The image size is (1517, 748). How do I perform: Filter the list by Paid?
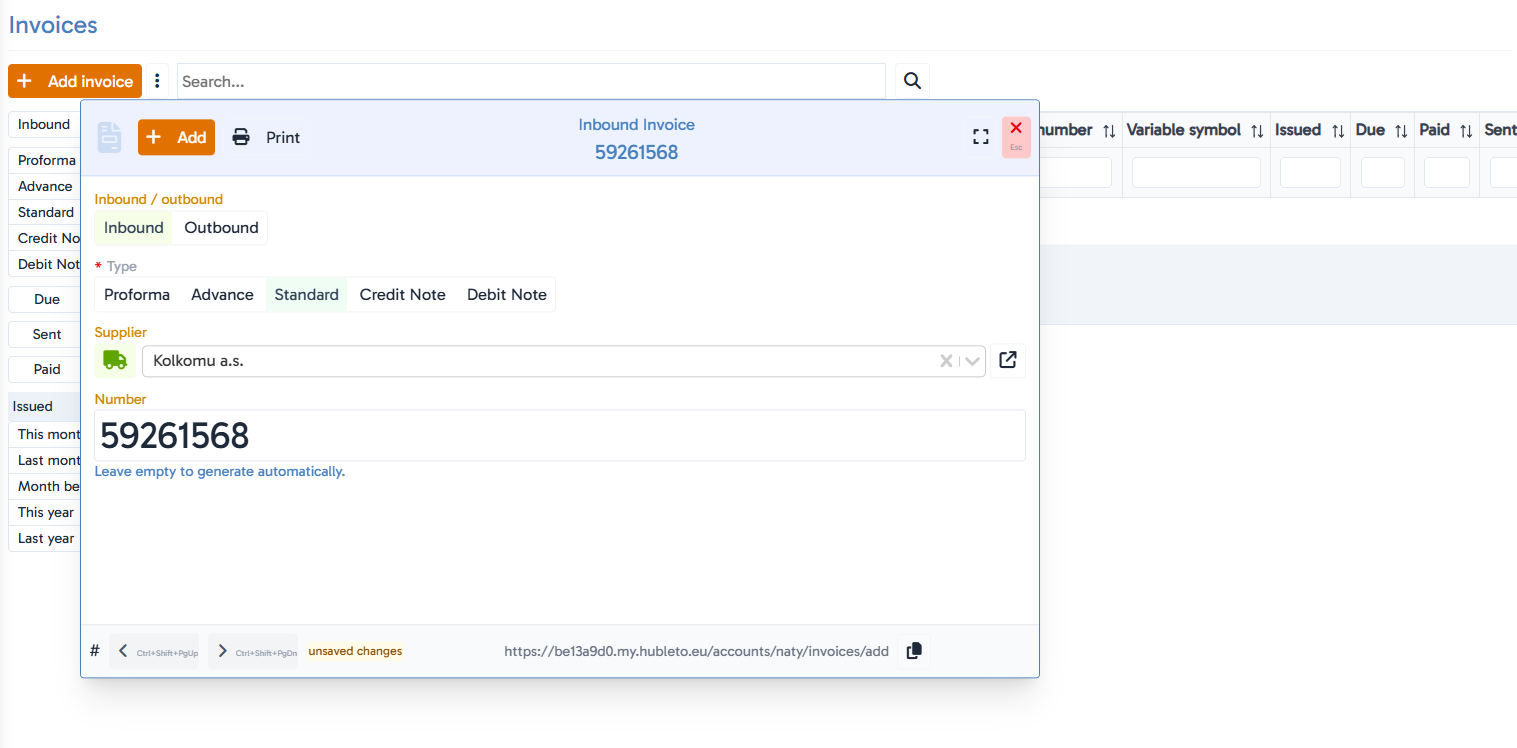point(46,369)
